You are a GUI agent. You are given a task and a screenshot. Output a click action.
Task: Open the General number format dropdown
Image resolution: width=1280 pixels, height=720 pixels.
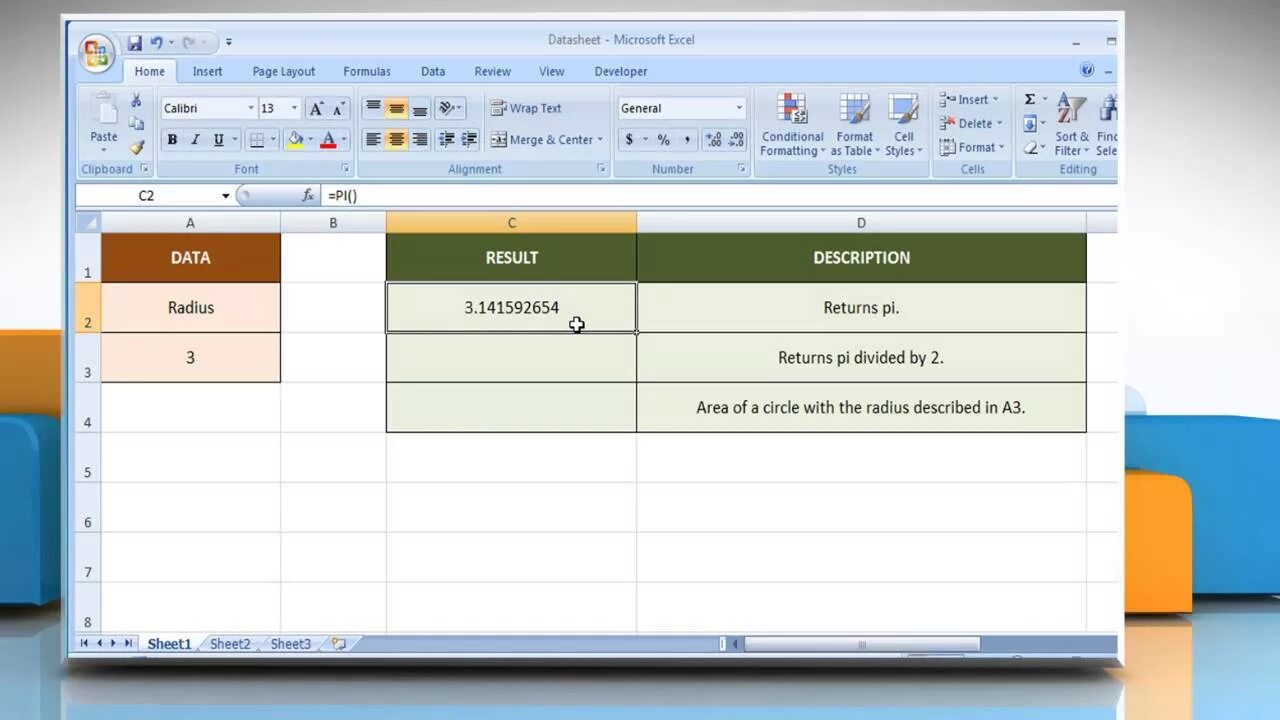coord(739,108)
